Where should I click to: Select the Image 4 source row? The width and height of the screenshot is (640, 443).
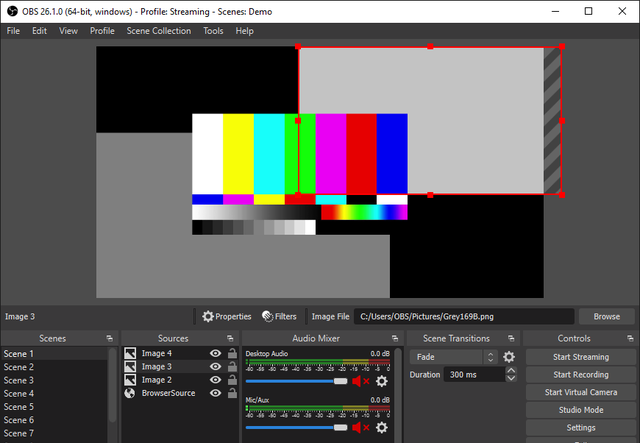[180, 353]
